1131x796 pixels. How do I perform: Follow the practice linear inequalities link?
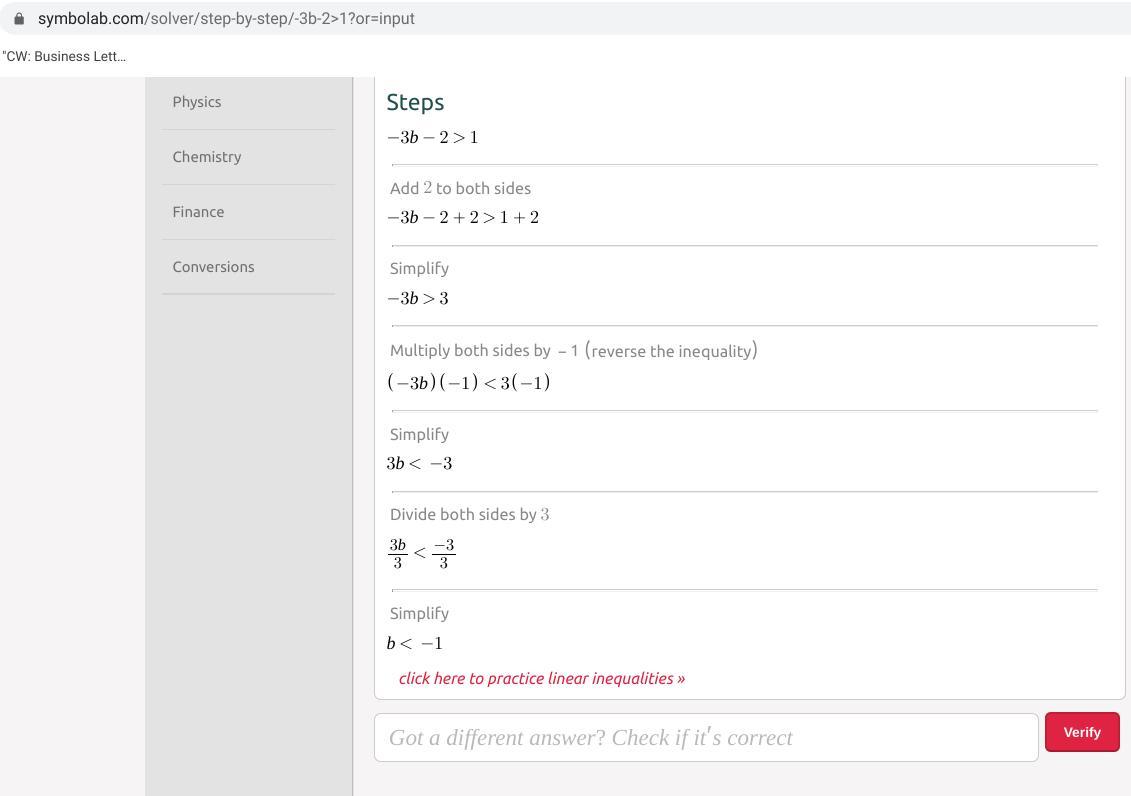point(541,678)
